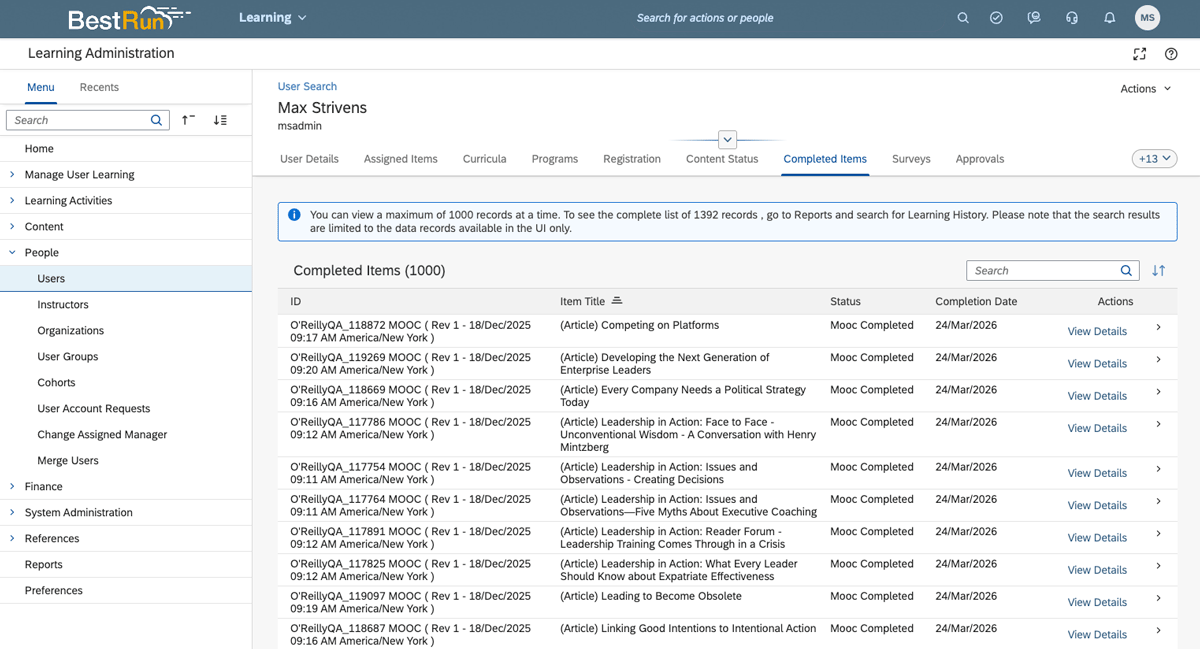Click the headset support icon

[x=1072, y=18]
